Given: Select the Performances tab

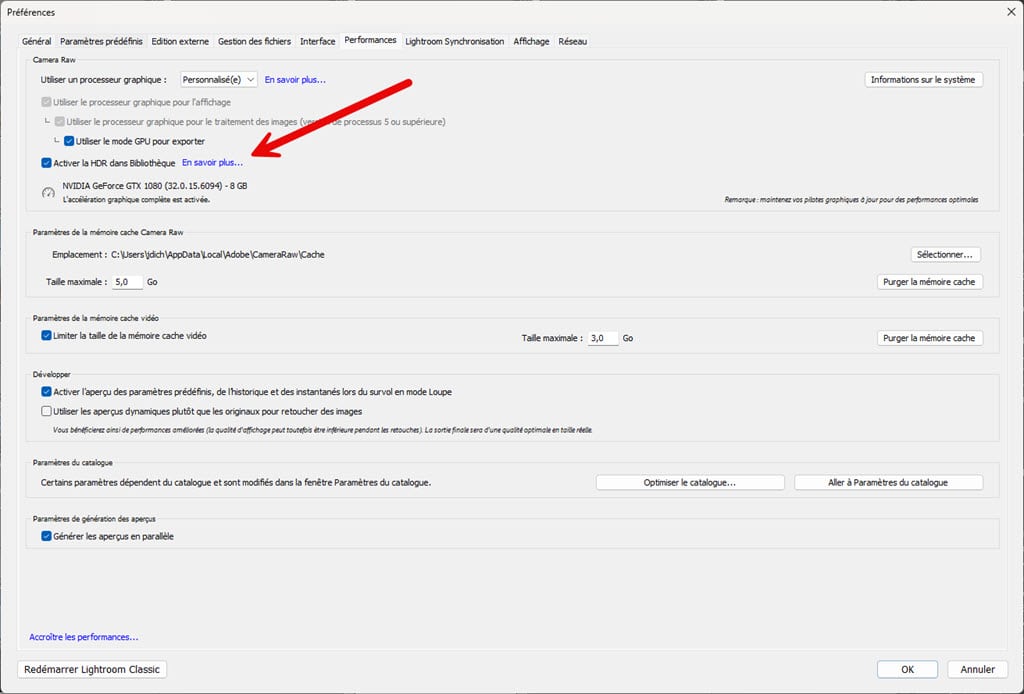Looking at the screenshot, I should (x=370, y=40).
